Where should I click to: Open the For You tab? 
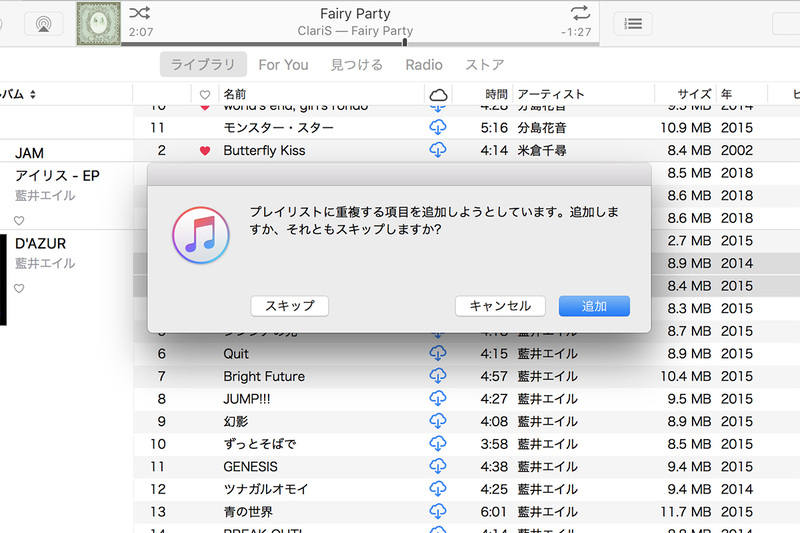tap(283, 65)
